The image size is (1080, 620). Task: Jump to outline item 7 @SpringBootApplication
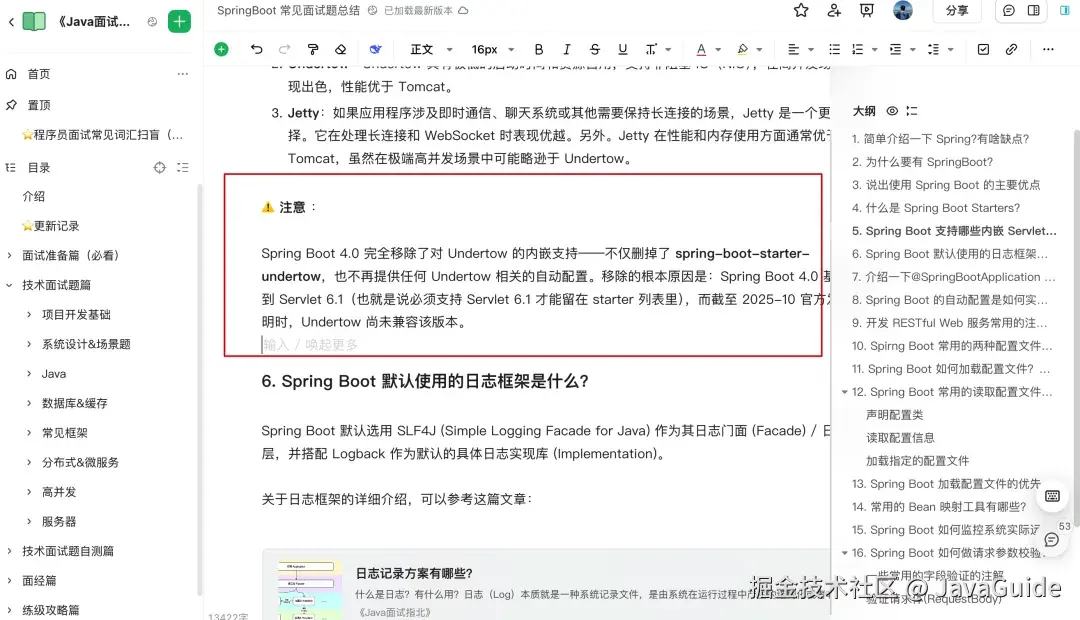point(953,277)
